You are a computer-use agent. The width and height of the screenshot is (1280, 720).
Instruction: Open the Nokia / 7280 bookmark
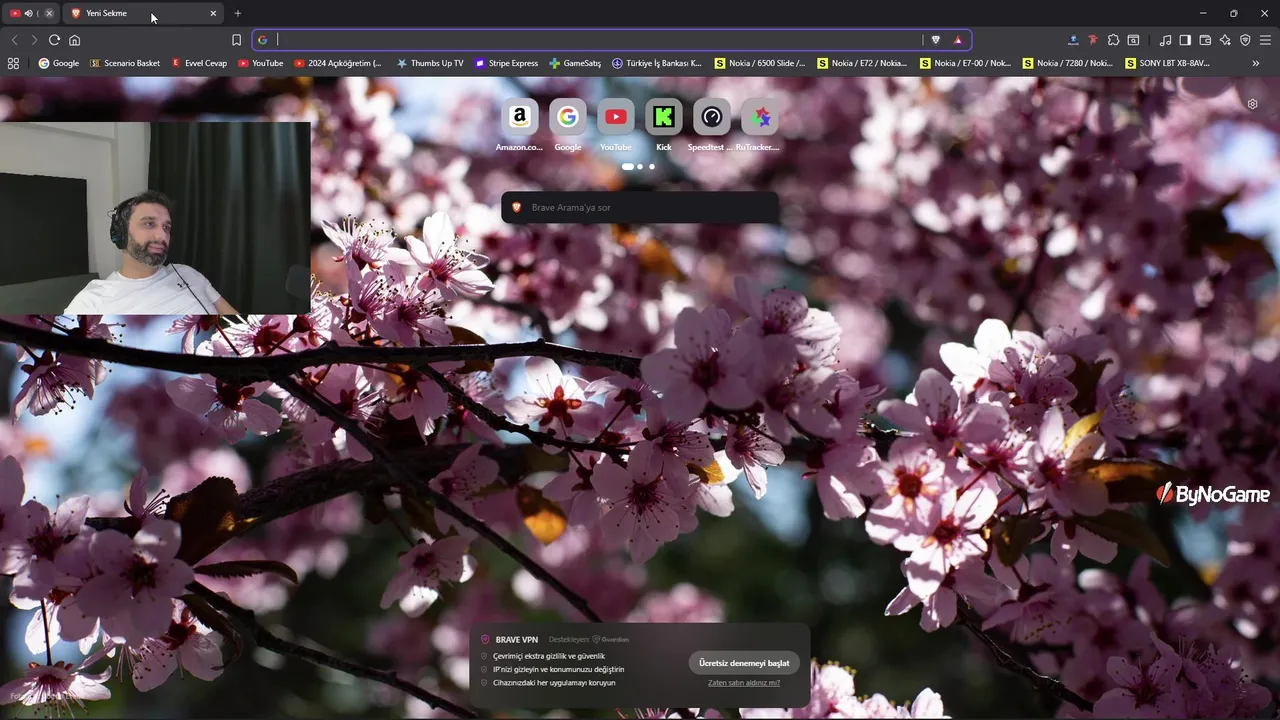pyautogui.click(x=1067, y=63)
